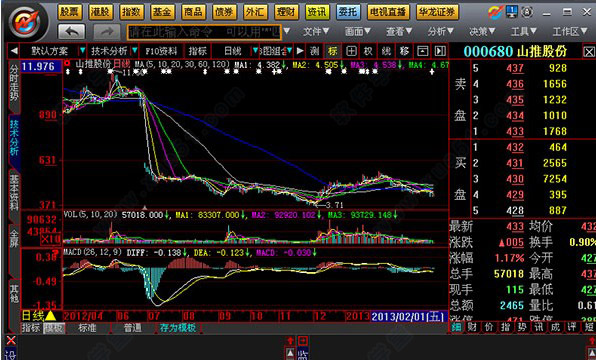
Task: Click the command input field
Action: pyautogui.click(x=204, y=32)
